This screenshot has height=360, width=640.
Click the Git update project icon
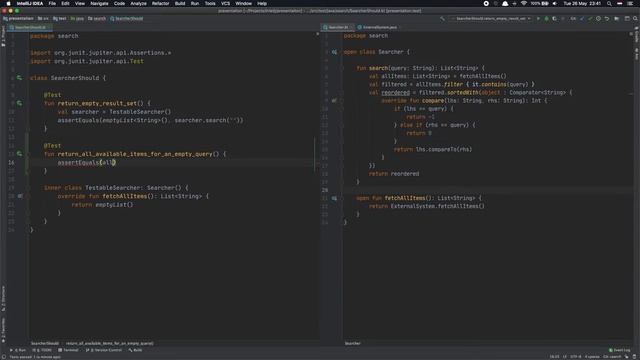[582, 18]
